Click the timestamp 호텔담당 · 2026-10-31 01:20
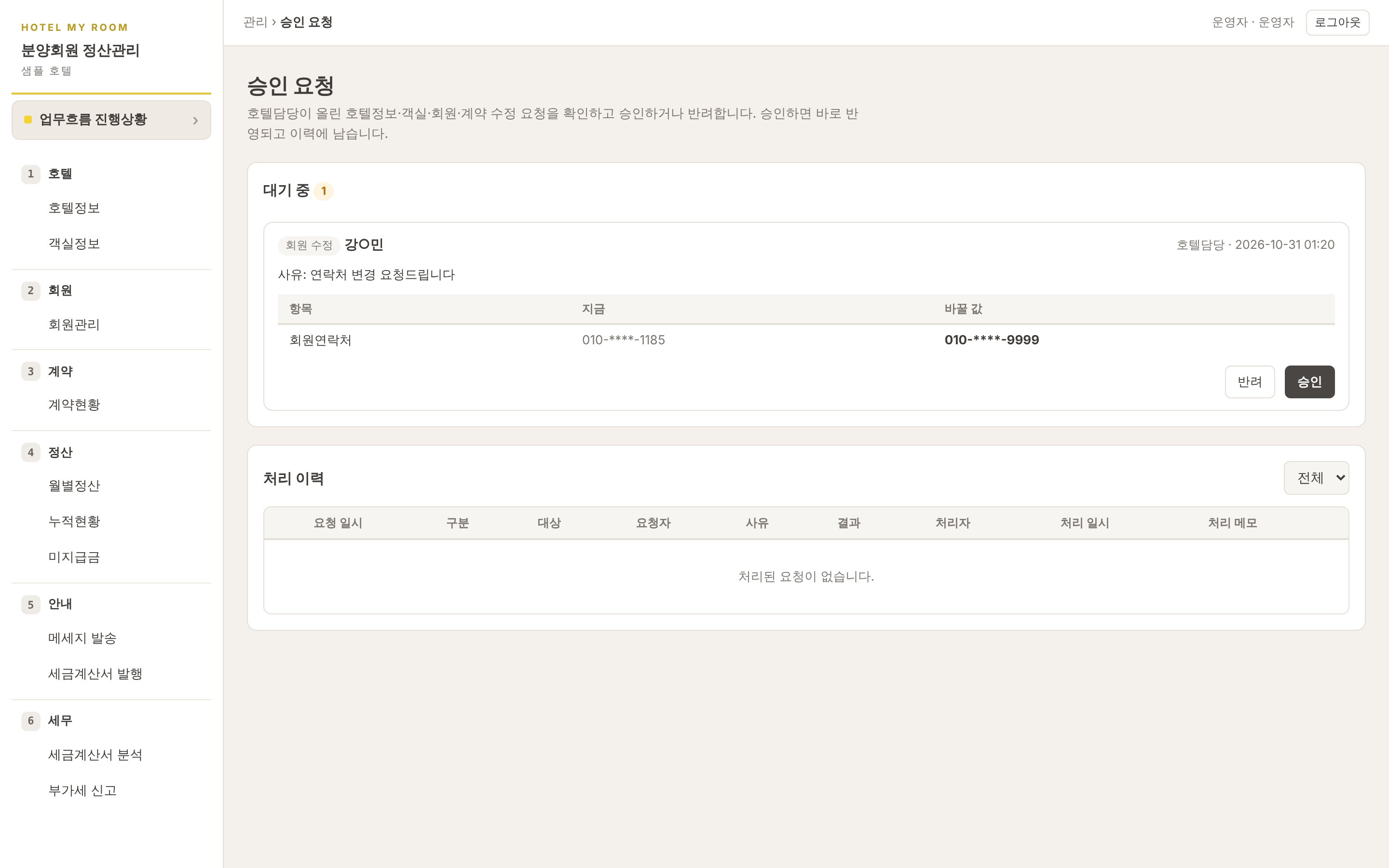Image resolution: width=1389 pixels, height=868 pixels. tap(1255, 244)
